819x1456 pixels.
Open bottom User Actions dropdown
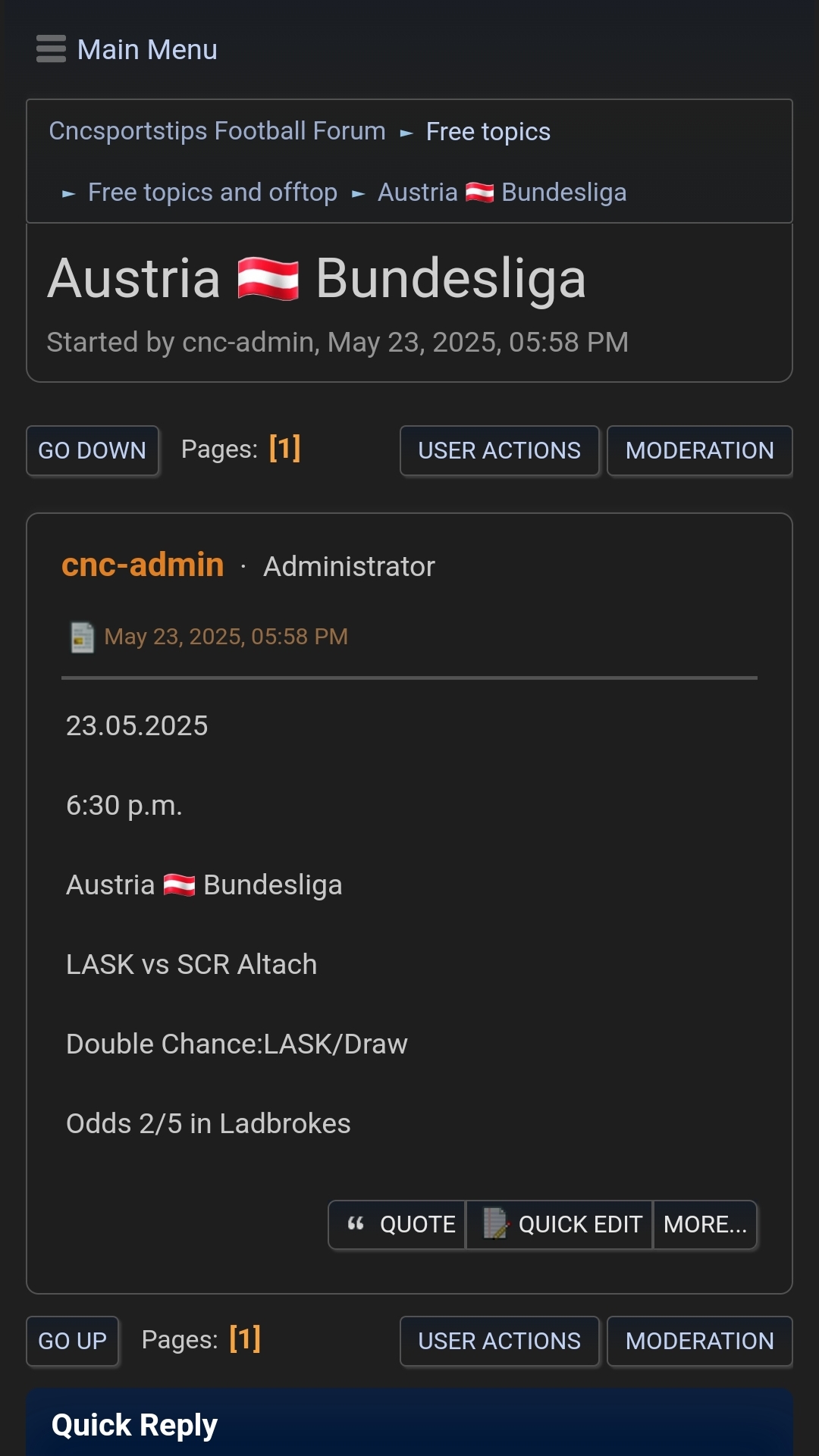pos(500,1341)
